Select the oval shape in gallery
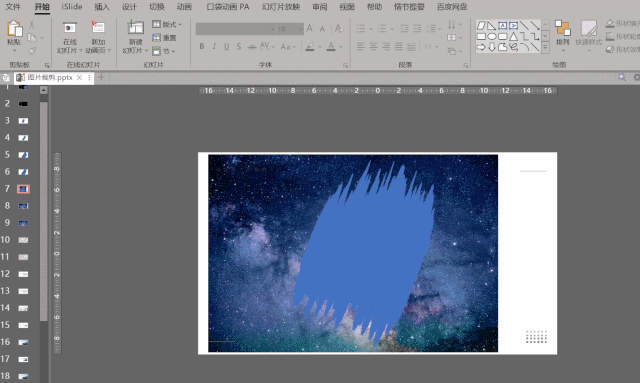This screenshot has height=383, width=640. pyautogui.click(x=492, y=37)
